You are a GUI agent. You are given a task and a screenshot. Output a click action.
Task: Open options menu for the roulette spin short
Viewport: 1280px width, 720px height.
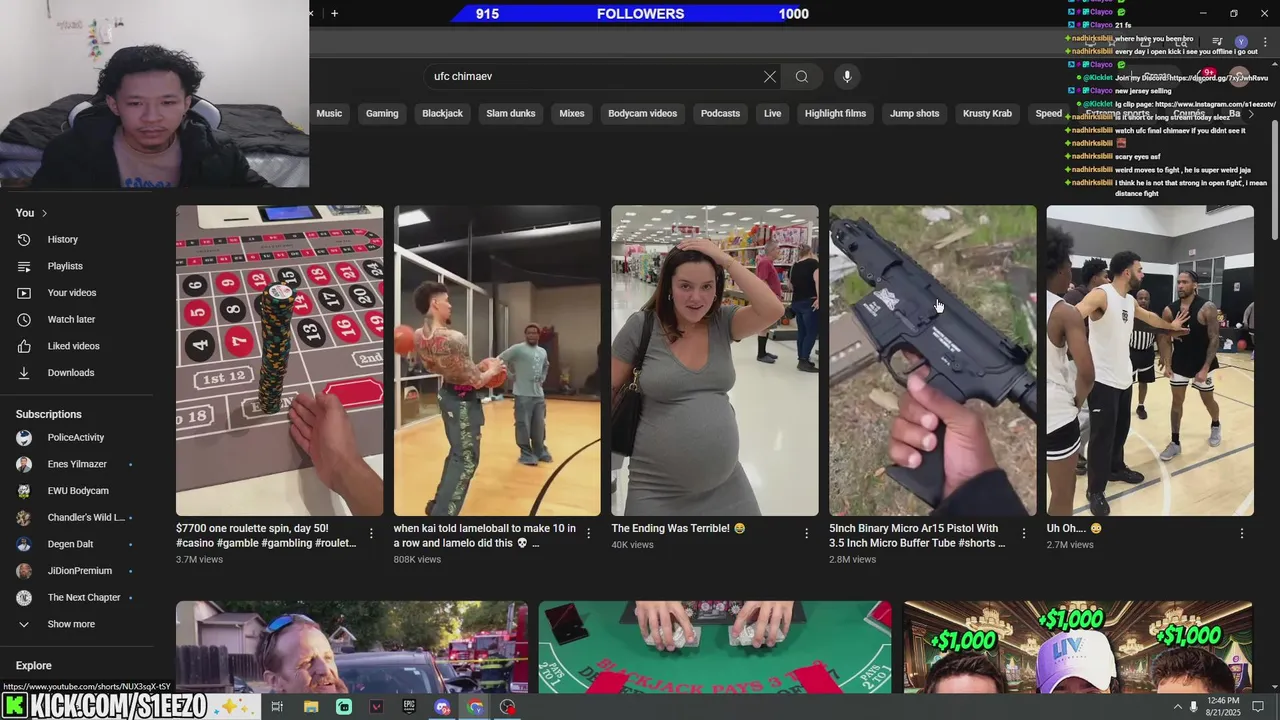(x=371, y=534)
